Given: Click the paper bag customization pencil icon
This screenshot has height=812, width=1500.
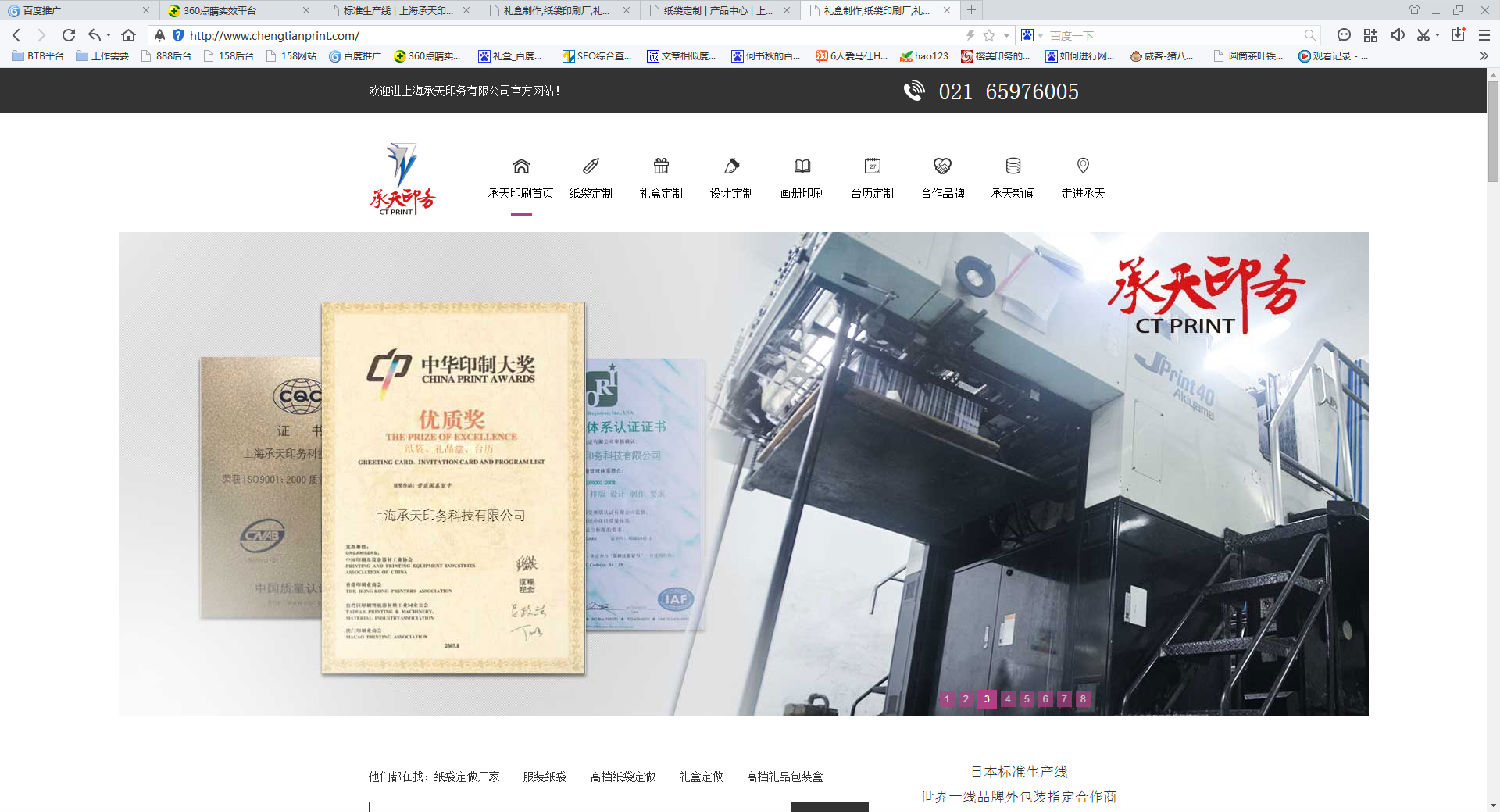Looking at the screenshot, I should [x=590, y=166].
